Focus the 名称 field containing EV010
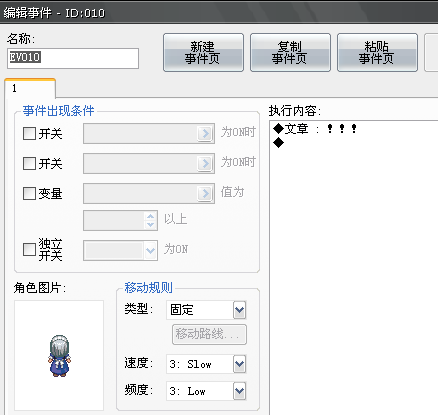The height and width of the screenshot is (415, 438). click(x=73, y=58)
